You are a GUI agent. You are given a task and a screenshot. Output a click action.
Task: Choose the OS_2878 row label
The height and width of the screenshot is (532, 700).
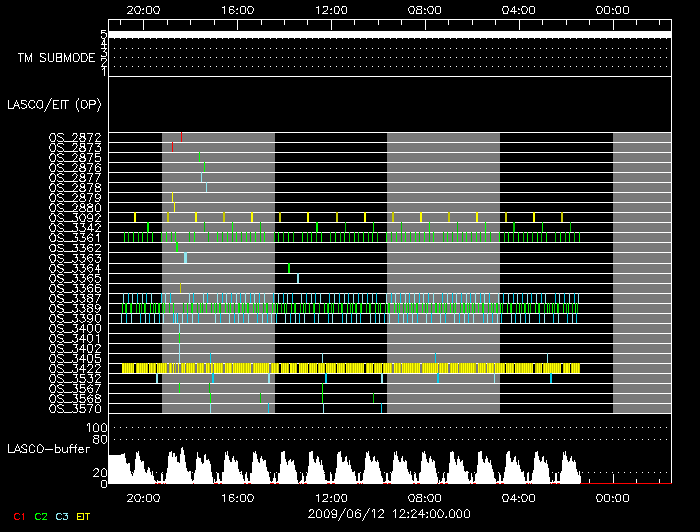75,187
